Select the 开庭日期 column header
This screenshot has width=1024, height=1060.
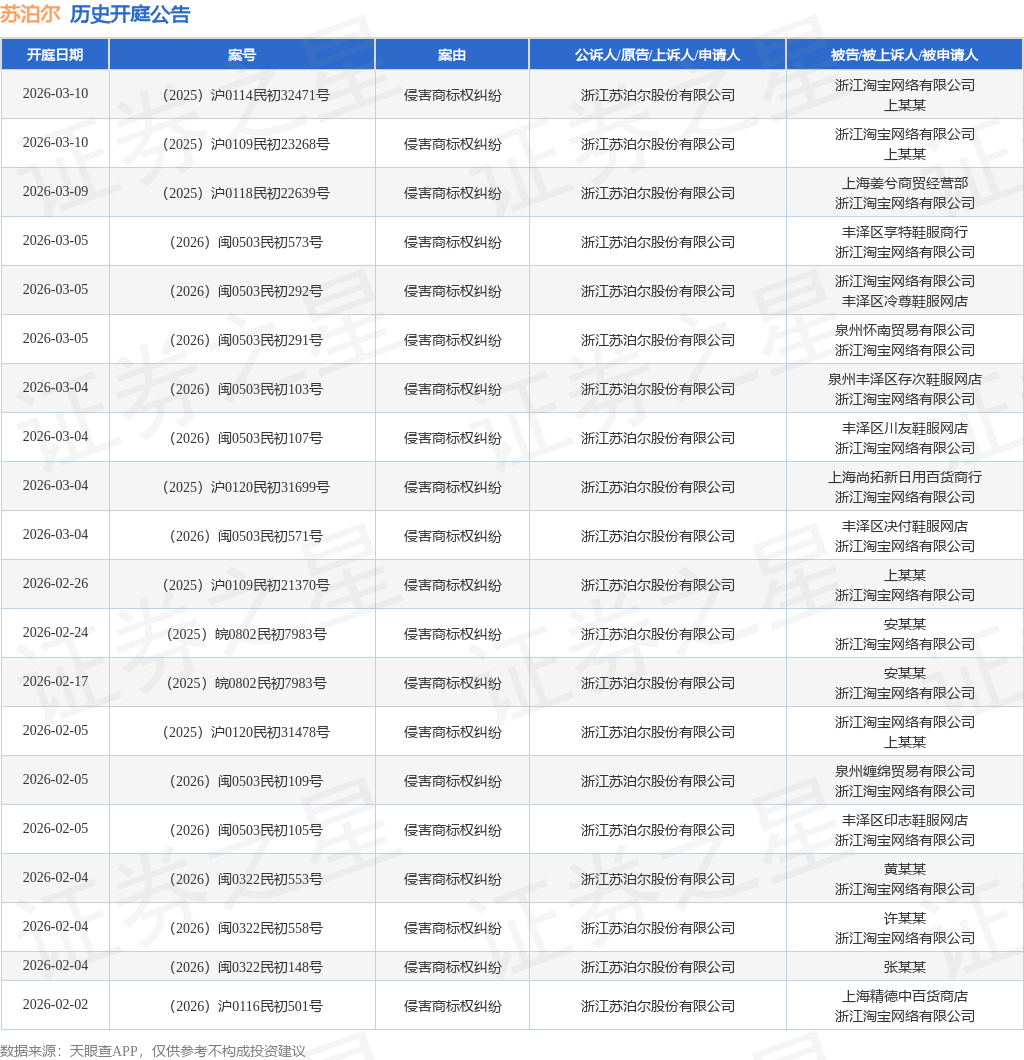(55, 55)
